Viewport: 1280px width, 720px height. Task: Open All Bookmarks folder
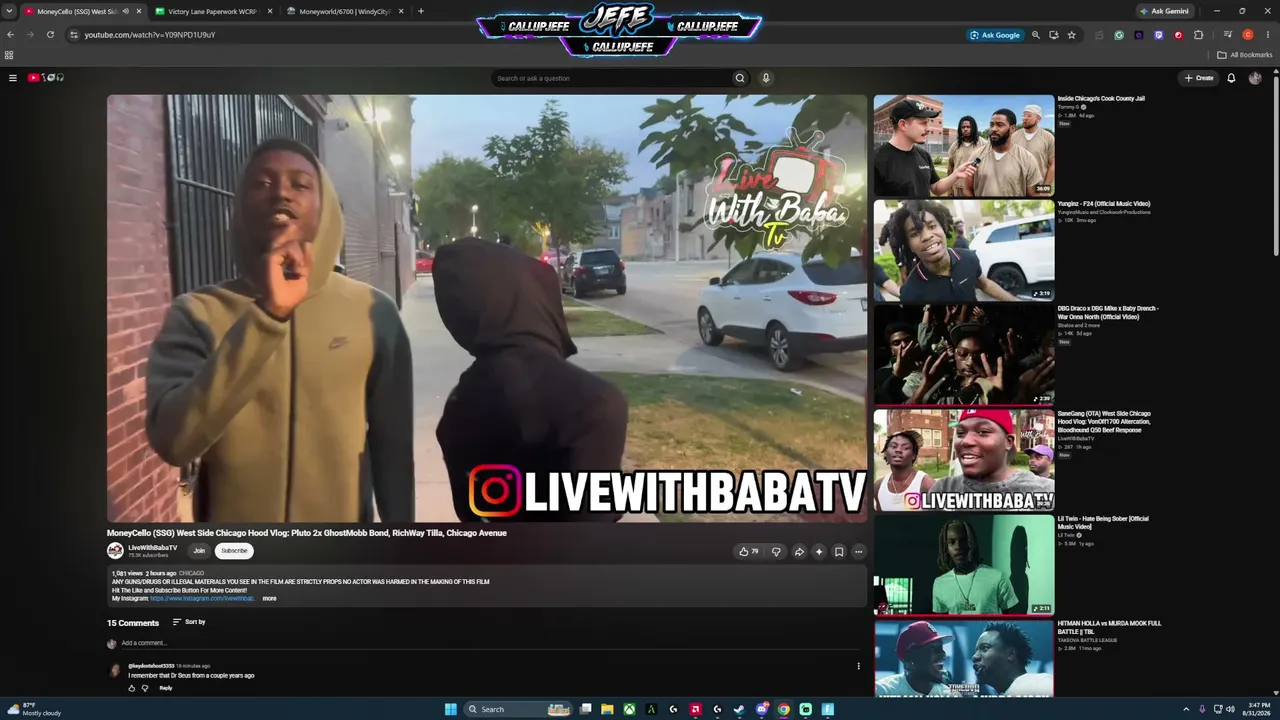point(1244,55)
